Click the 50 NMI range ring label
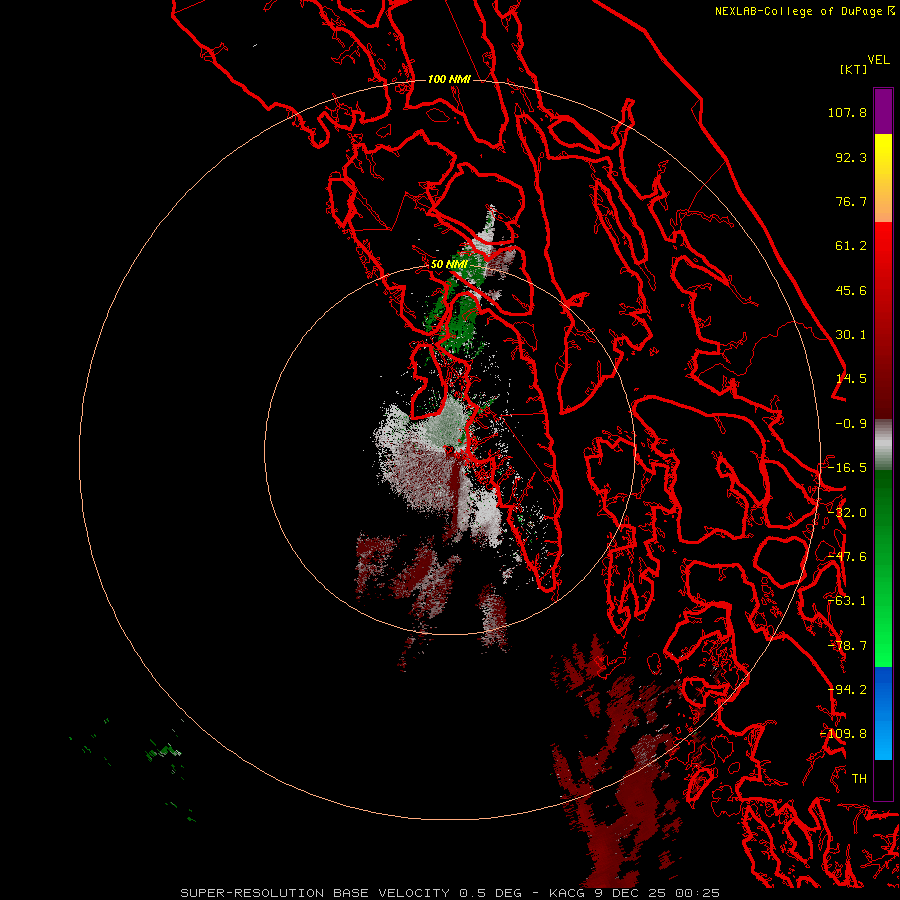 (x=449, y=265)
